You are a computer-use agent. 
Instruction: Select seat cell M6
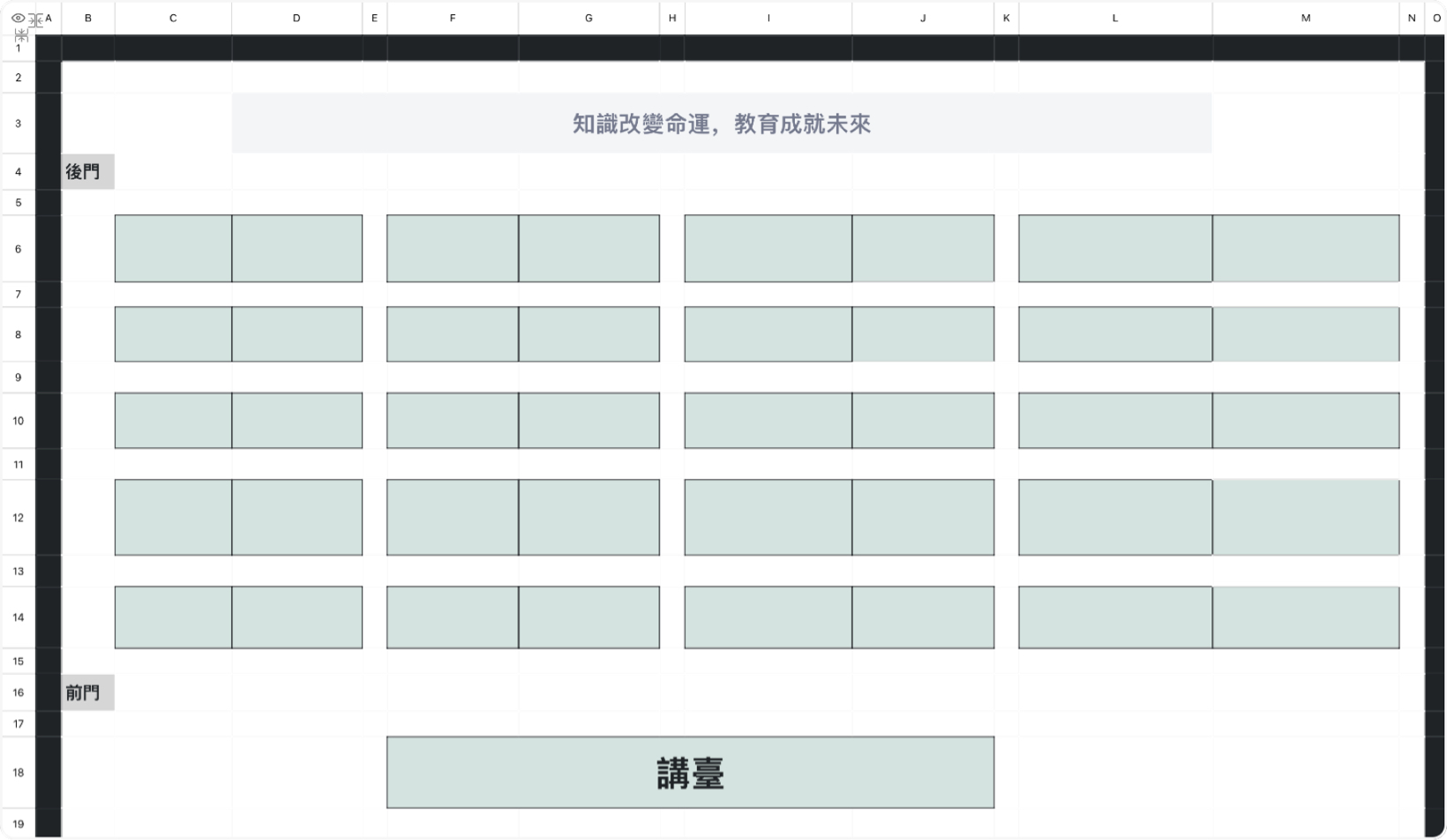1306,249
